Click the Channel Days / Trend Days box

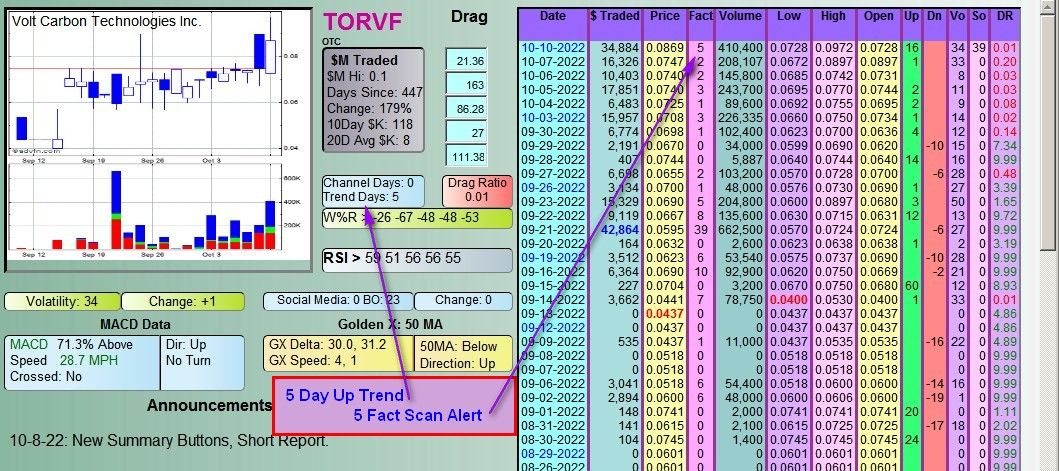click(373, 191)
